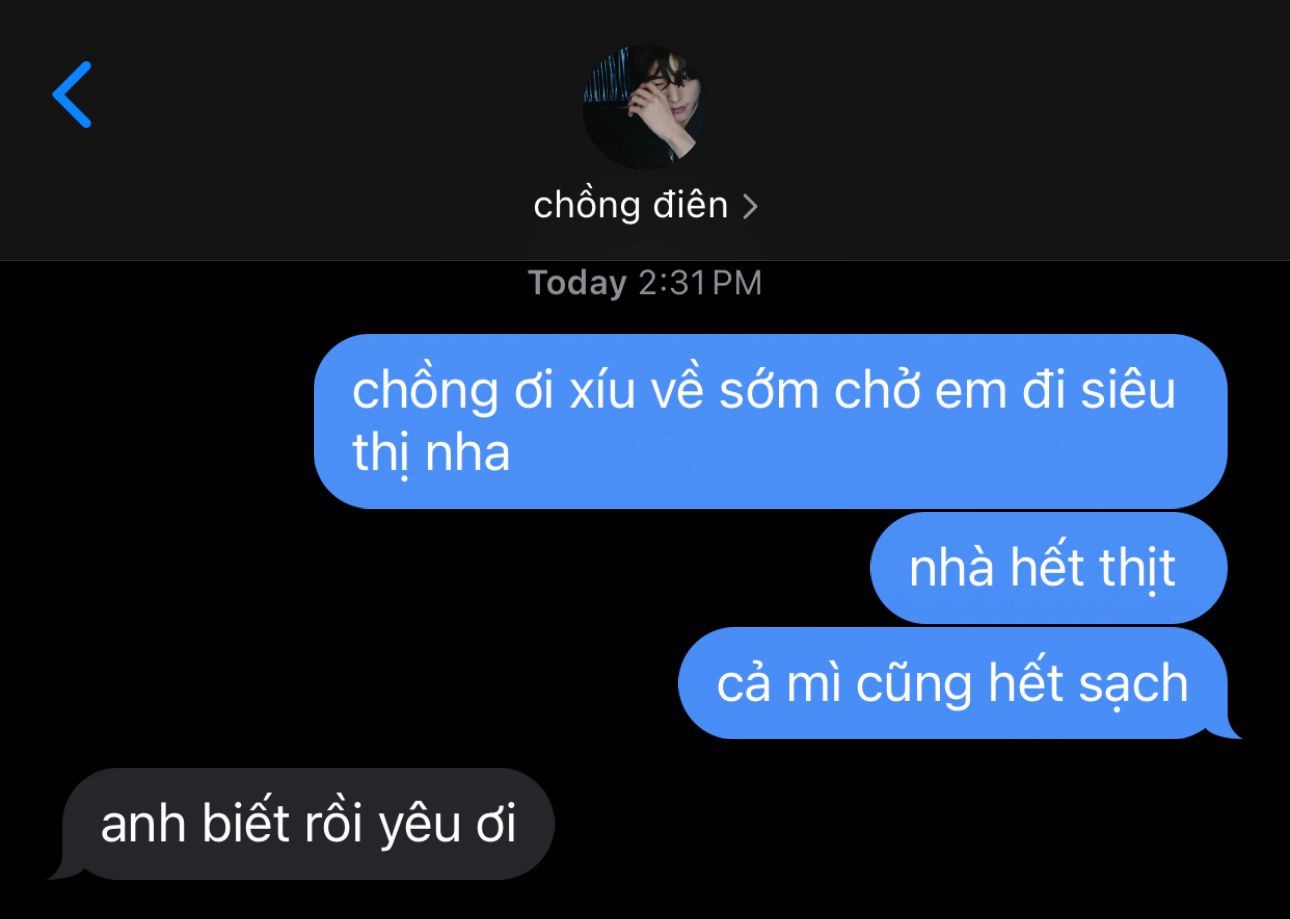
Task: Tap the tail of the gray reply bubble
Action: coord(62,871)
